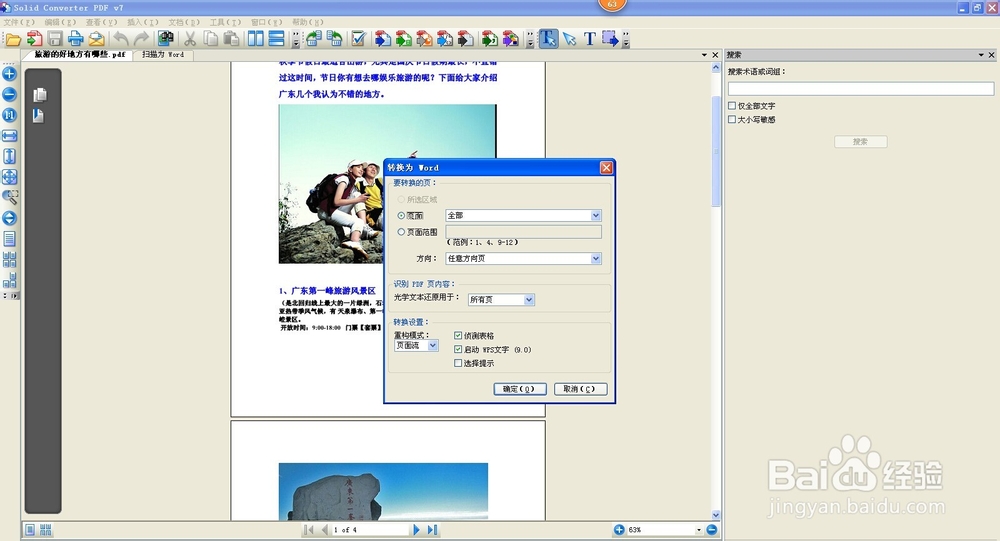Viewport: 1000px width, 541px height.
Task: Click the status bar zoom-in plus icon
Action: point(619,530)
